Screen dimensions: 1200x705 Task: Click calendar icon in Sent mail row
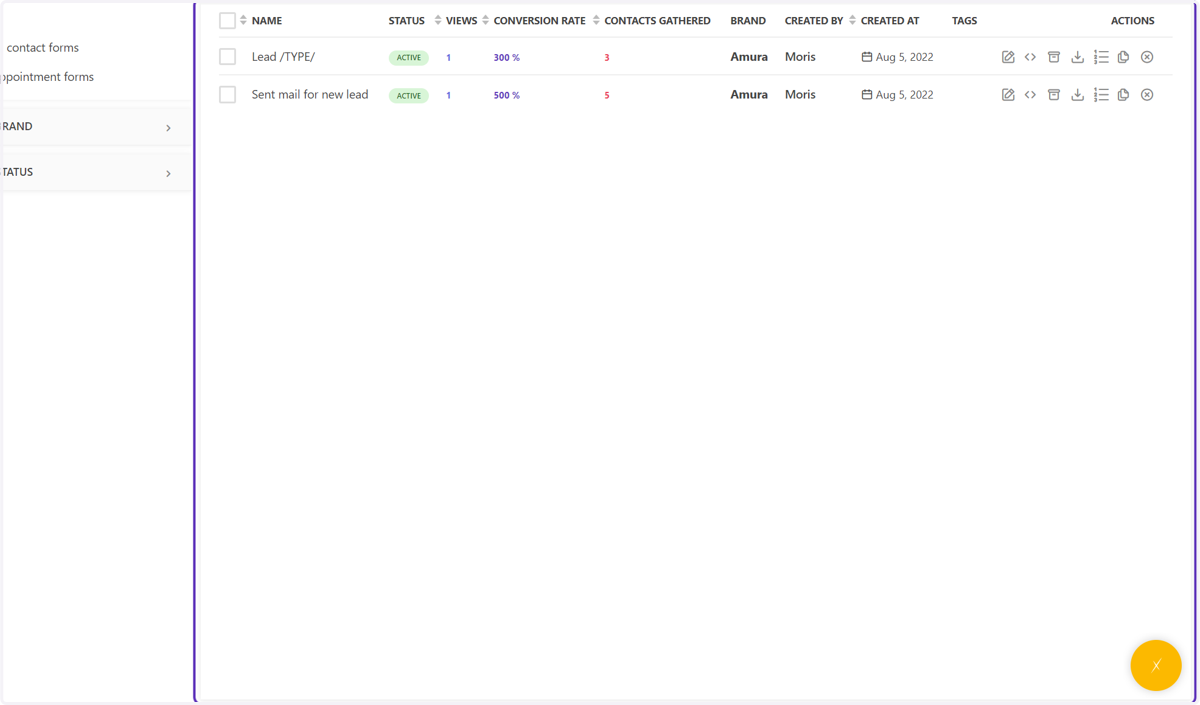point(867,95)
